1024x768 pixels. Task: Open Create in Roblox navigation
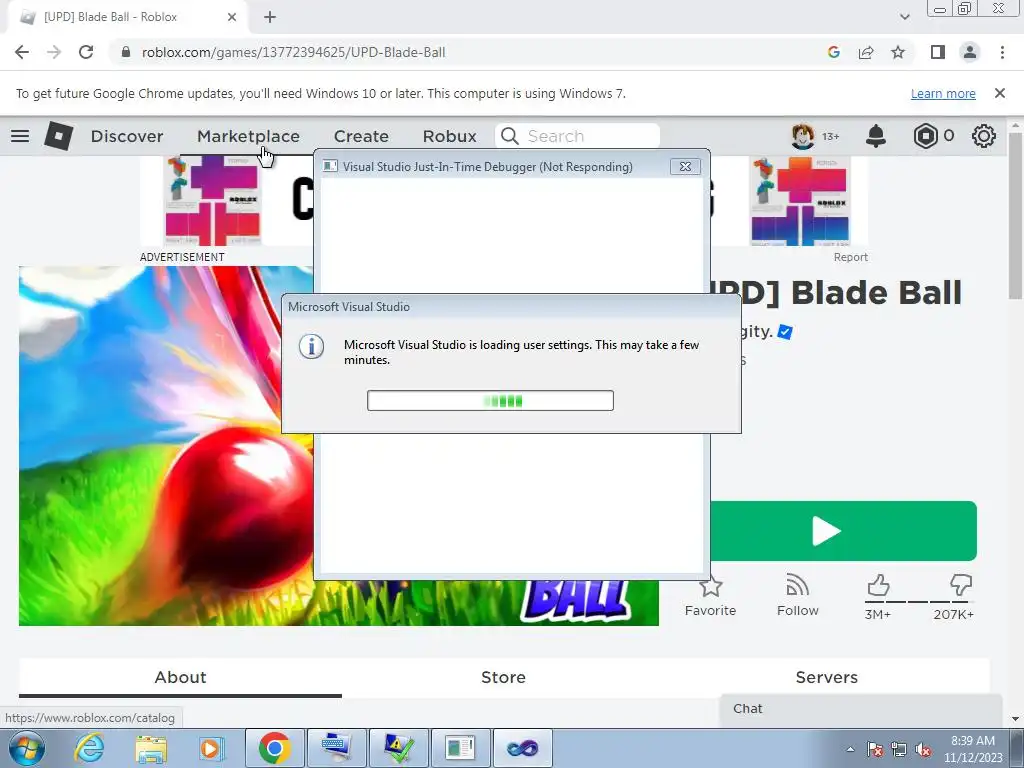point(361,136)
